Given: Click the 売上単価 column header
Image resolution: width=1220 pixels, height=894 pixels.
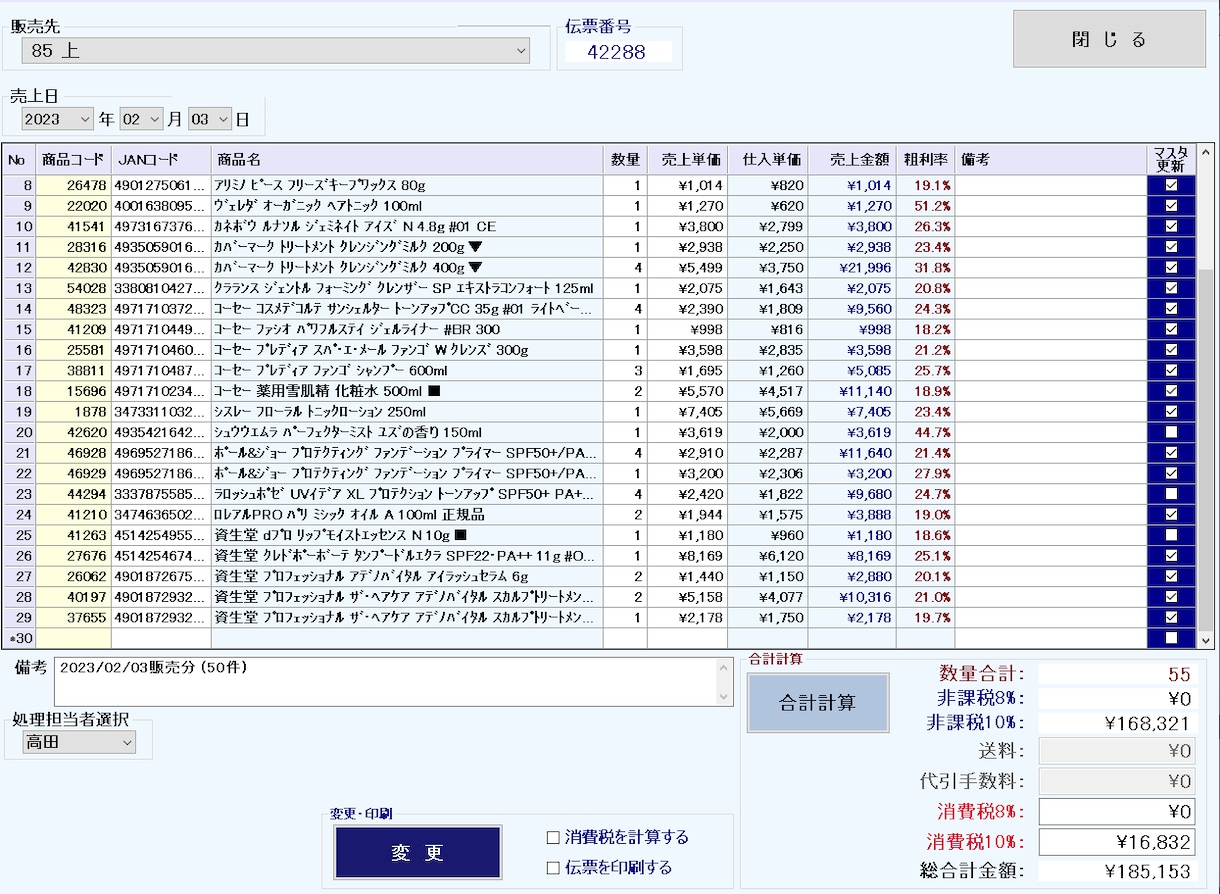Looking at the screenshot, I should [687, 160].
